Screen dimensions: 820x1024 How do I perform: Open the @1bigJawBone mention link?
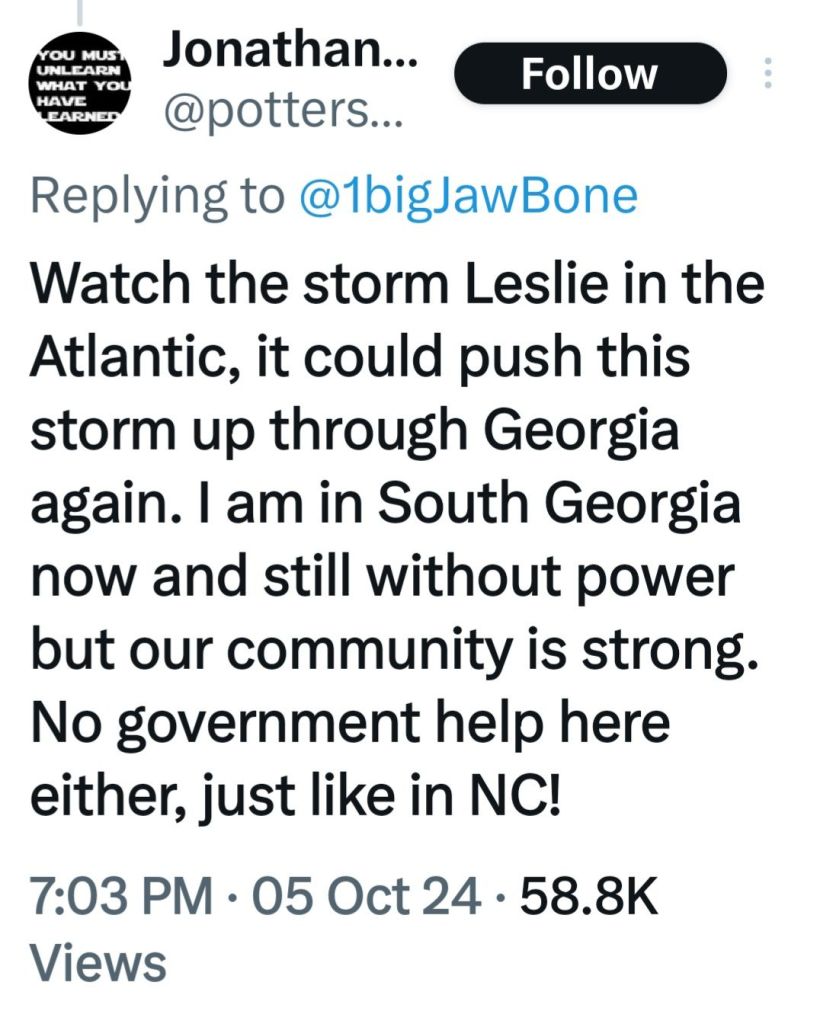(x=467, y=195)
